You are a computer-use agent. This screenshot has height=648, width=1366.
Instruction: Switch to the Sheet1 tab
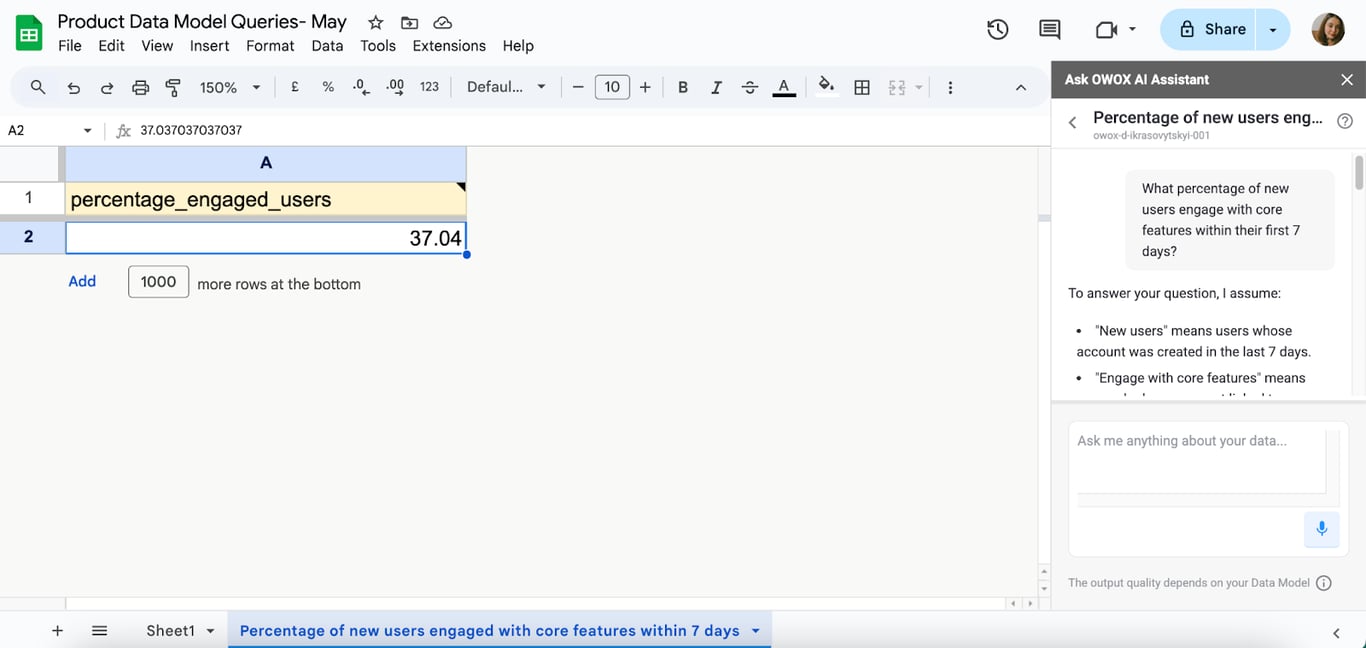170,631
